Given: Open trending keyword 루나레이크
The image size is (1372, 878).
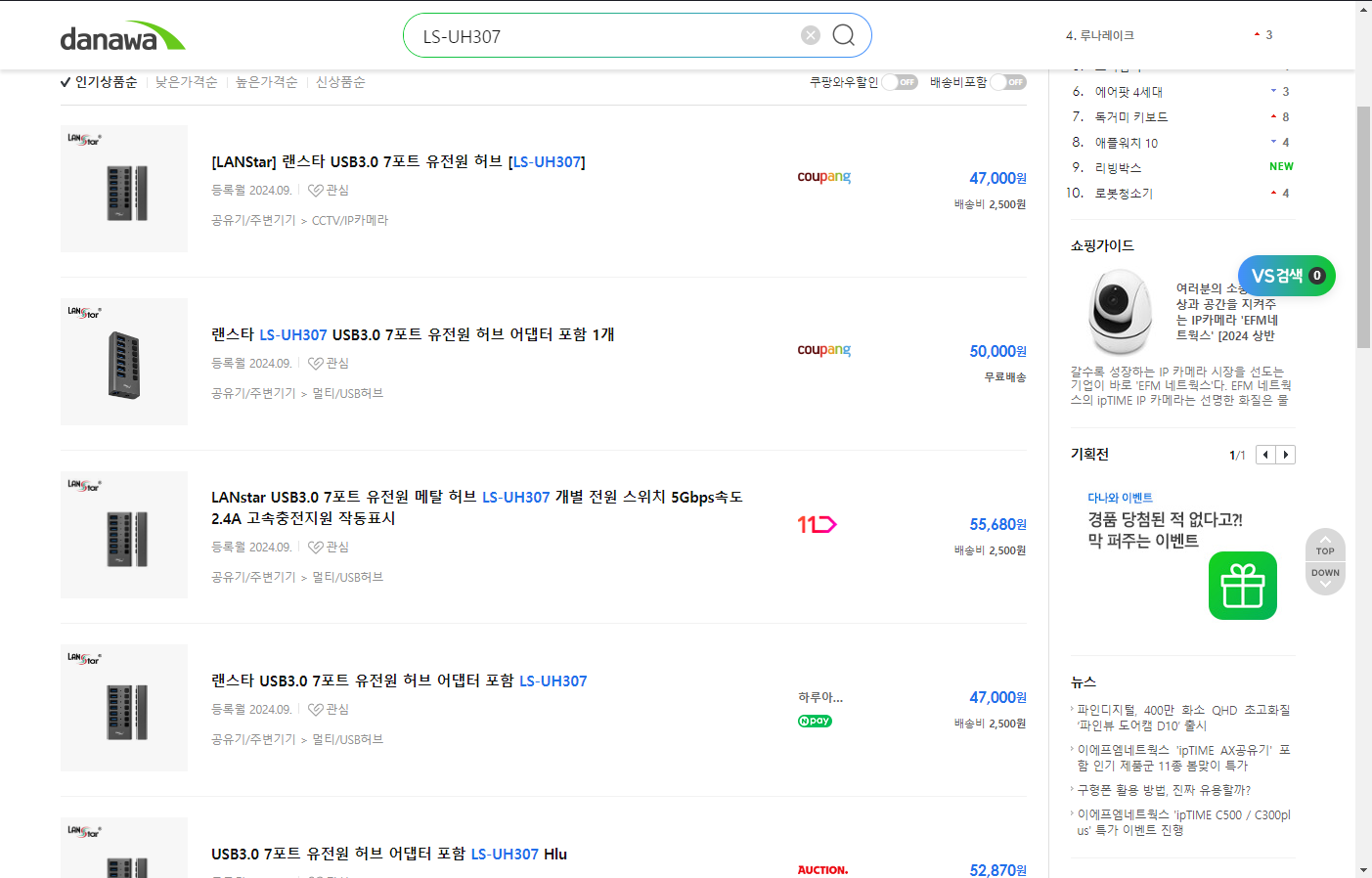Looking at the screenshot, I should [1107, 35].
